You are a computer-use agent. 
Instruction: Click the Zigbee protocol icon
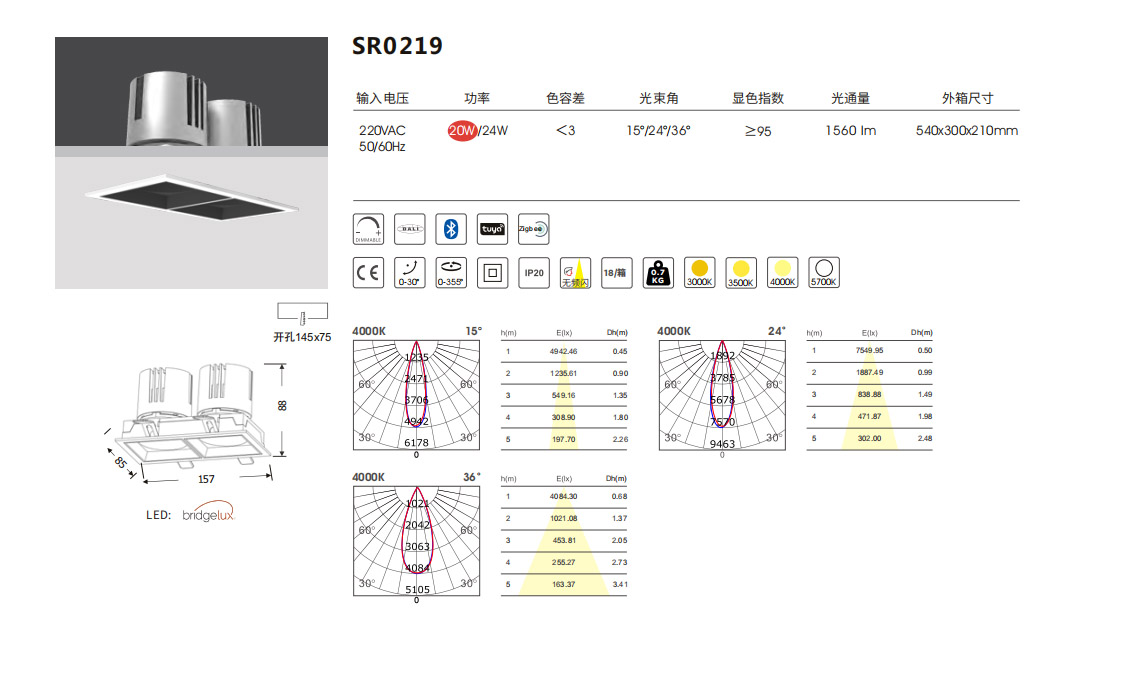click(533, 229)
